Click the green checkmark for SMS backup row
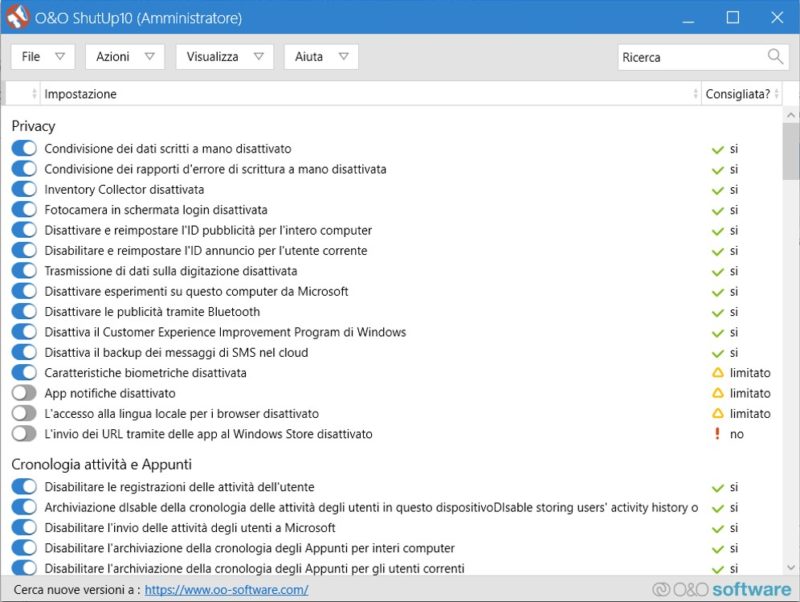Viewport: 800px width, 602px height. pos(718,353)
